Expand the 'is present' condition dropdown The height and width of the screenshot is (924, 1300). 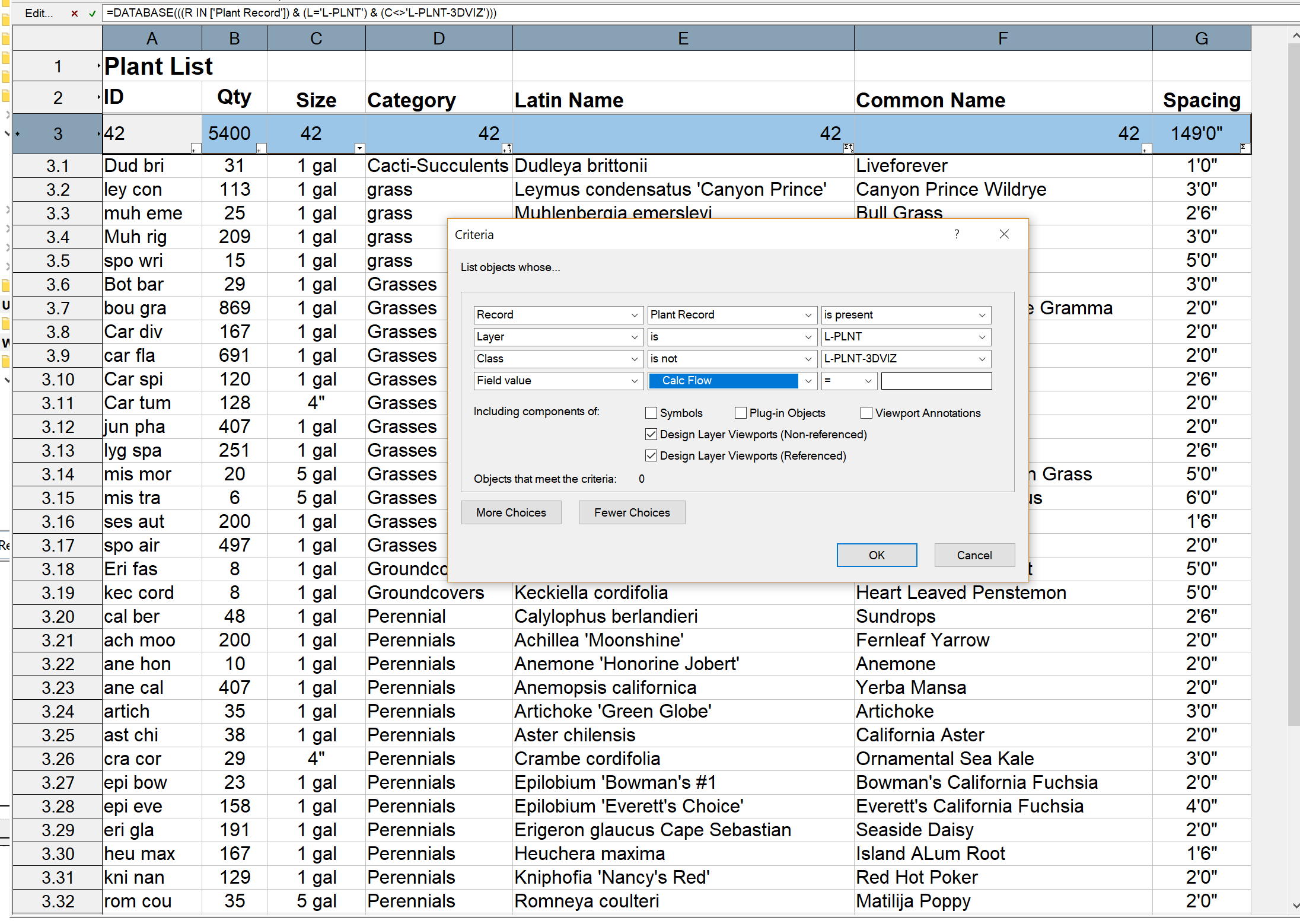pyautogui.click(x=982, y=315)
